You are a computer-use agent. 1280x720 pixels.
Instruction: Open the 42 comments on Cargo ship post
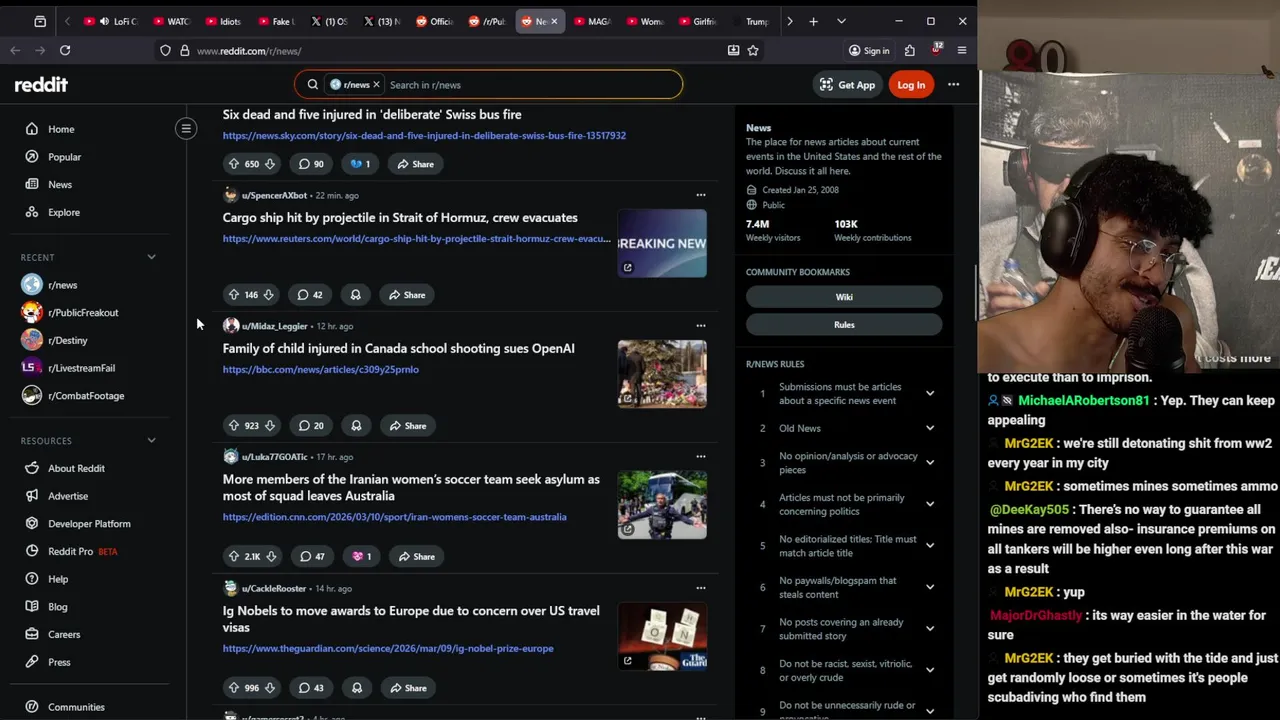[310, 295]
